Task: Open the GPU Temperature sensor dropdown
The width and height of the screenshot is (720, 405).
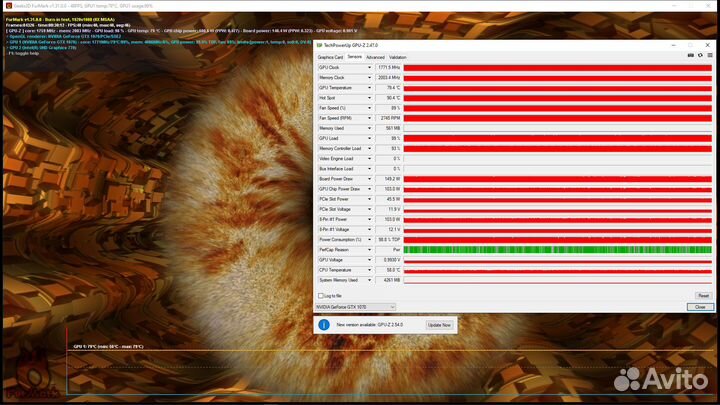Action: point(369,88)
